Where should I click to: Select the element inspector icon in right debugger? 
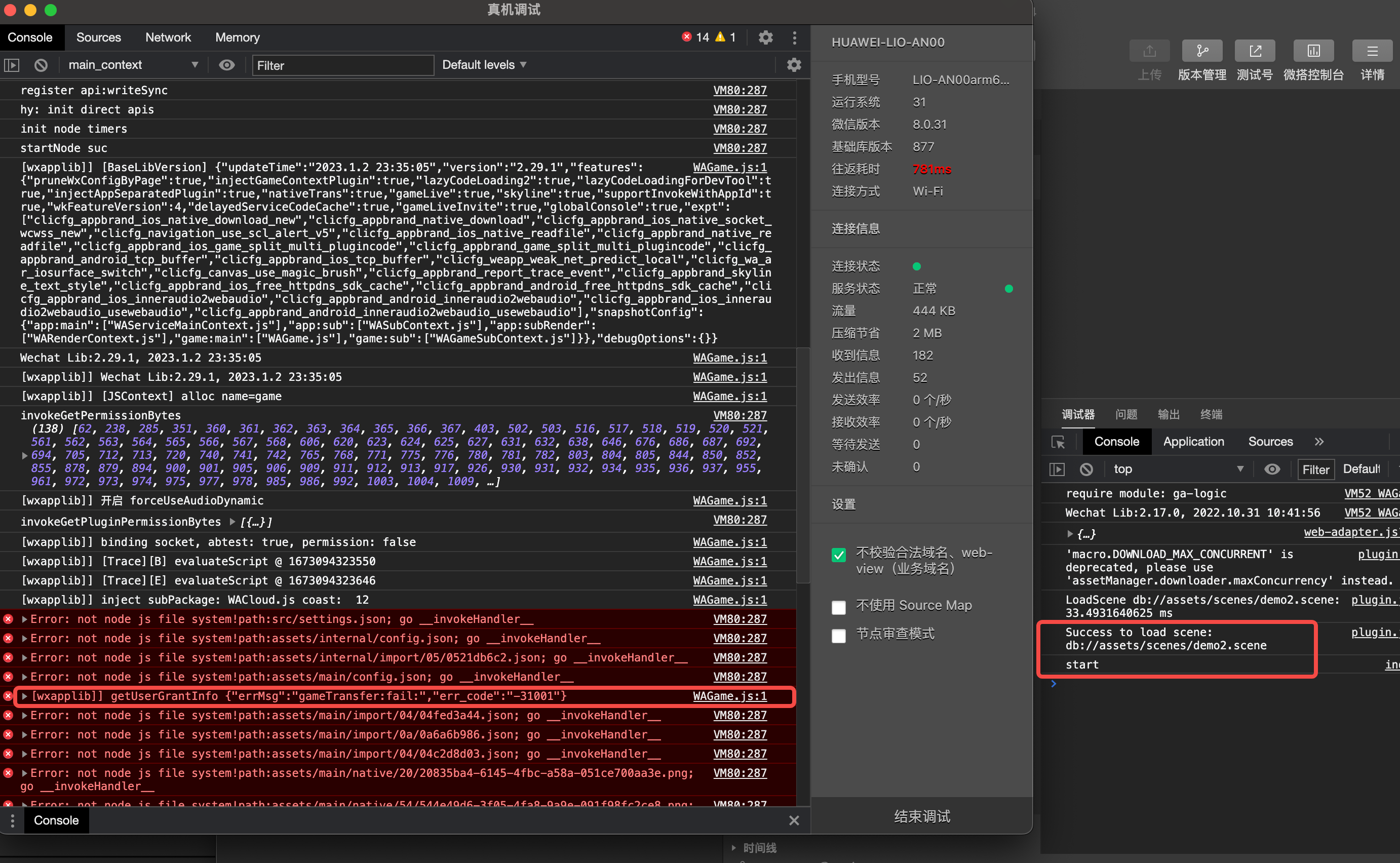coord(1058,442)
